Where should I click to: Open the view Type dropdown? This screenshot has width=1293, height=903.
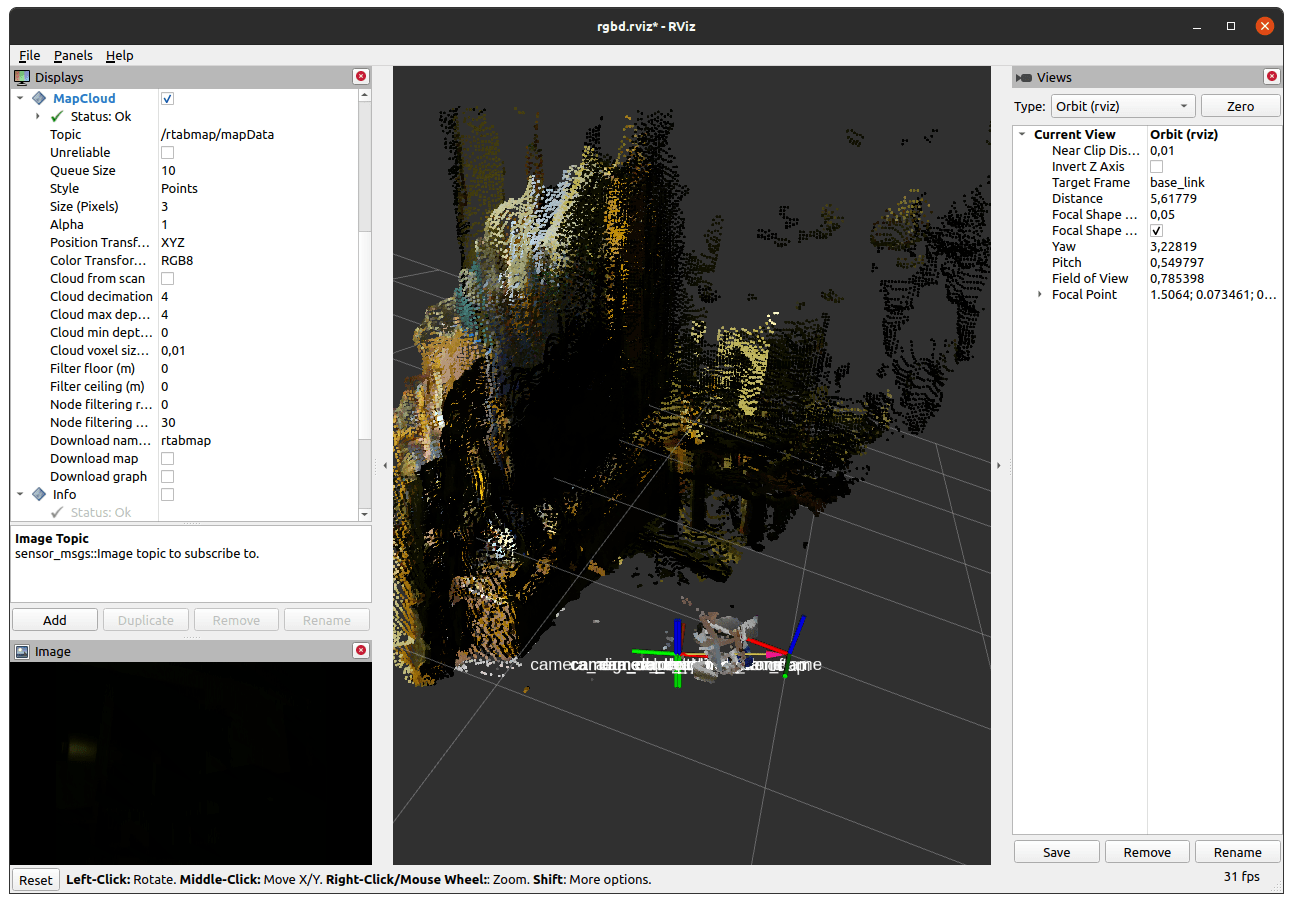pyautogui.click(x=1123, y=106)
